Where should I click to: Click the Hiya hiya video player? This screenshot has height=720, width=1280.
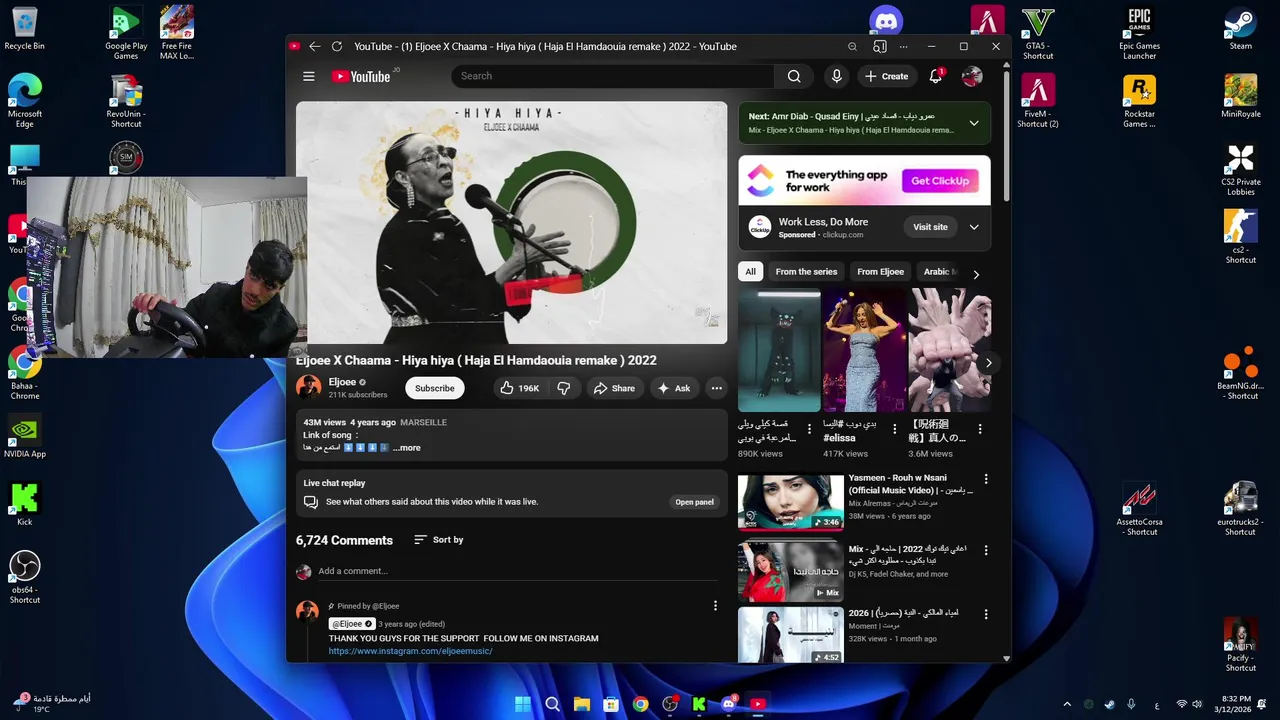pyautogui.click(x=511, y=223)
